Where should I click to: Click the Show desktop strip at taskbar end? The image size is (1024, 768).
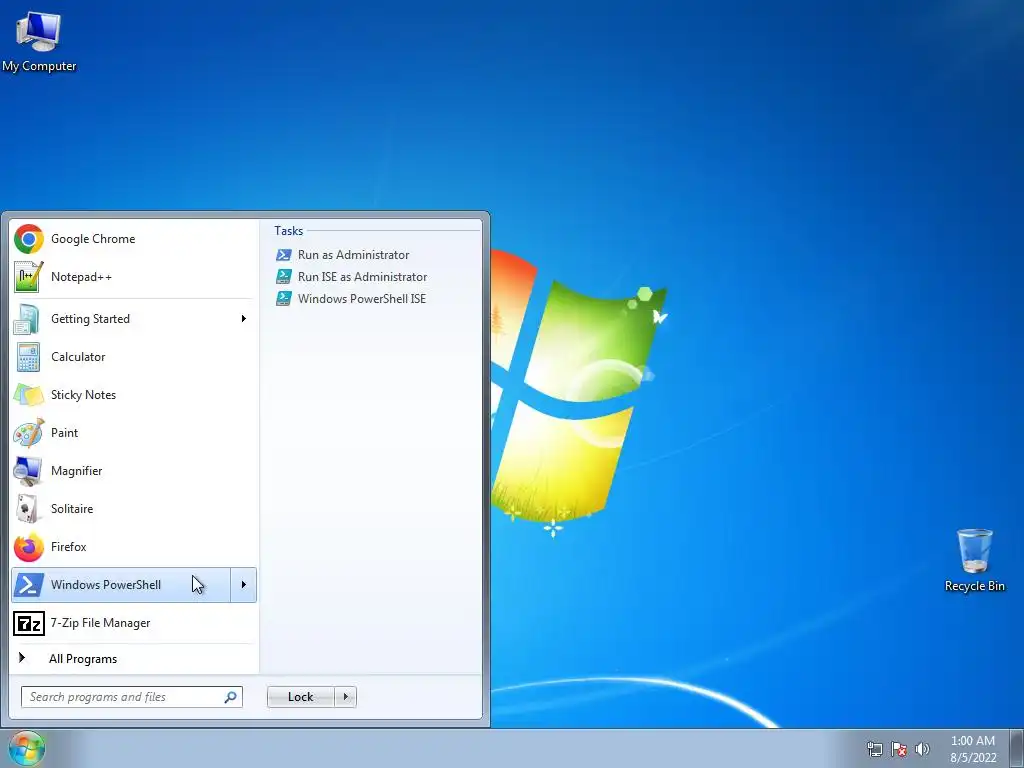[1016, 748]
